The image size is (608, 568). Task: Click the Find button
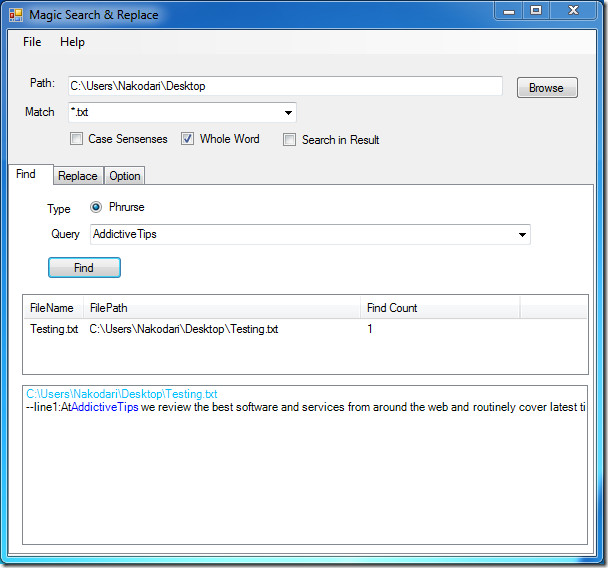84,268
